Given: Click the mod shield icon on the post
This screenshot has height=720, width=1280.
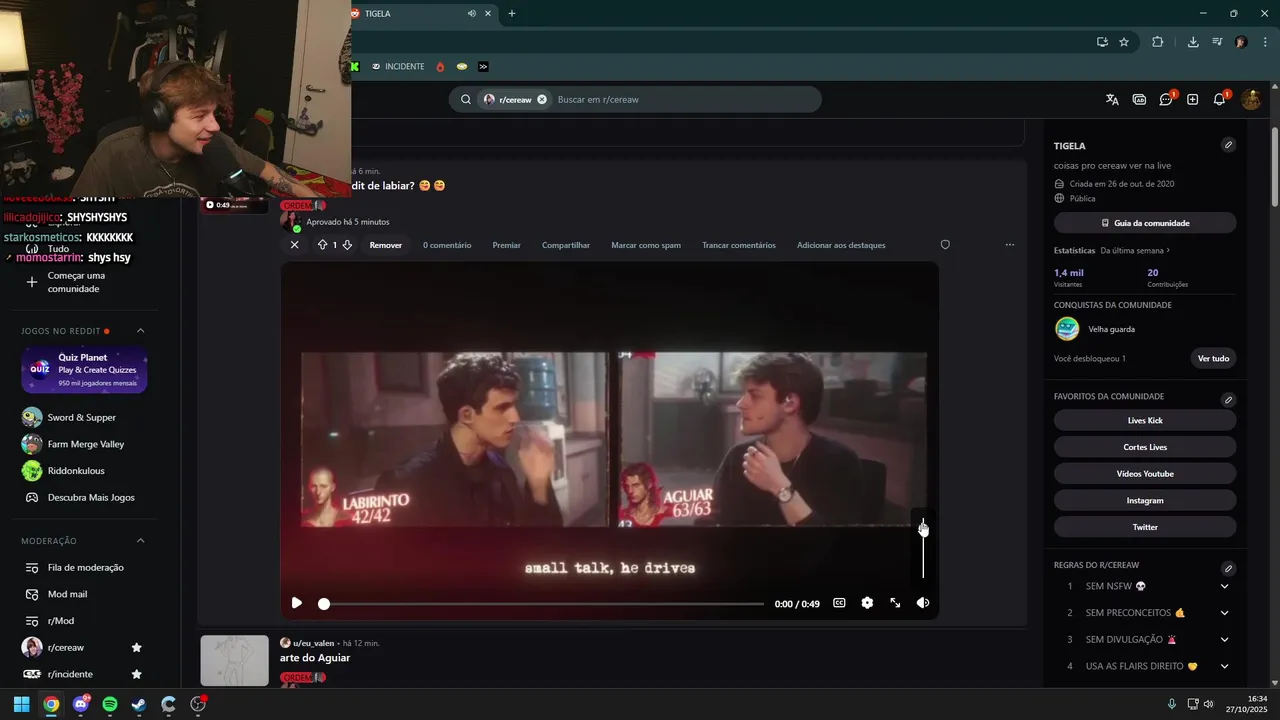Looking at the screenshot, I should tap(945, 245).
